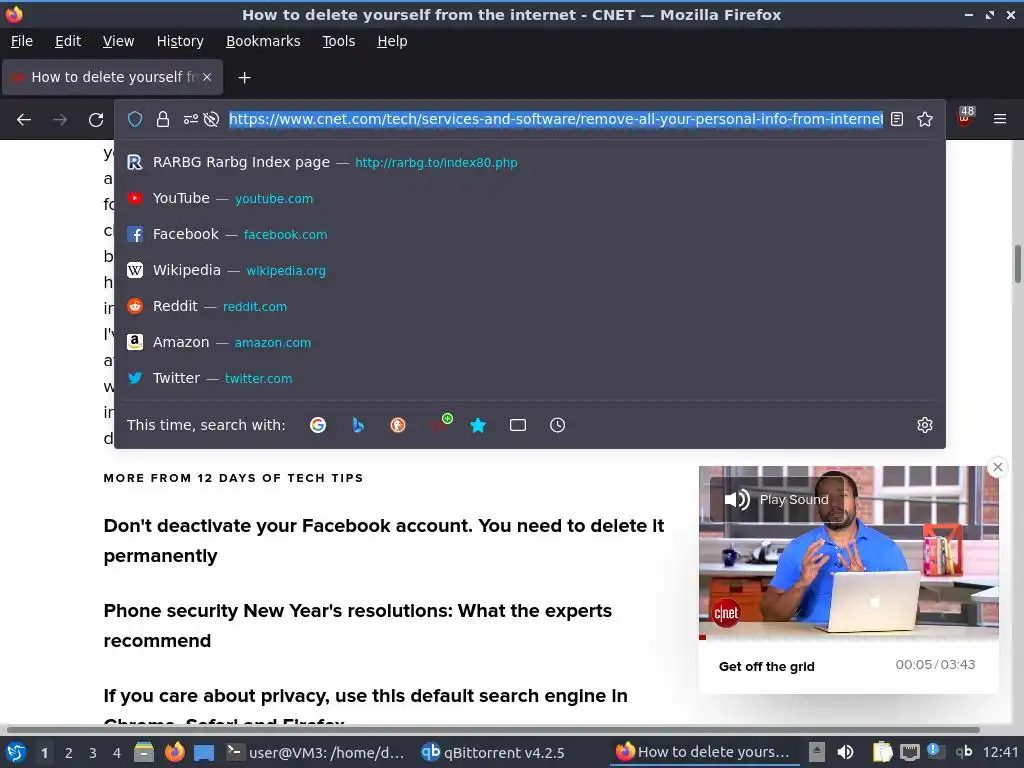Choose the Wikipedia suggestion
Viewport: 1024px width, 768px height.
530,270
